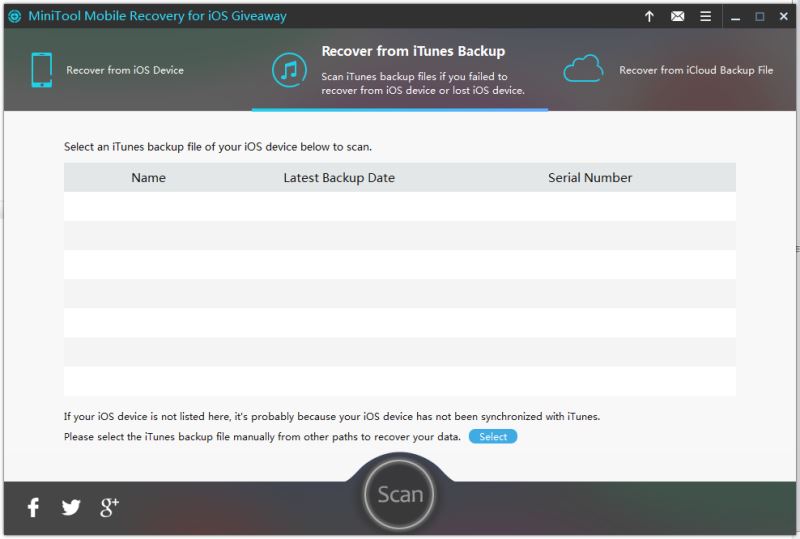Click Select to browse backup path
Viewport: 800px width, 539px height.
click(x=493, y=436)
